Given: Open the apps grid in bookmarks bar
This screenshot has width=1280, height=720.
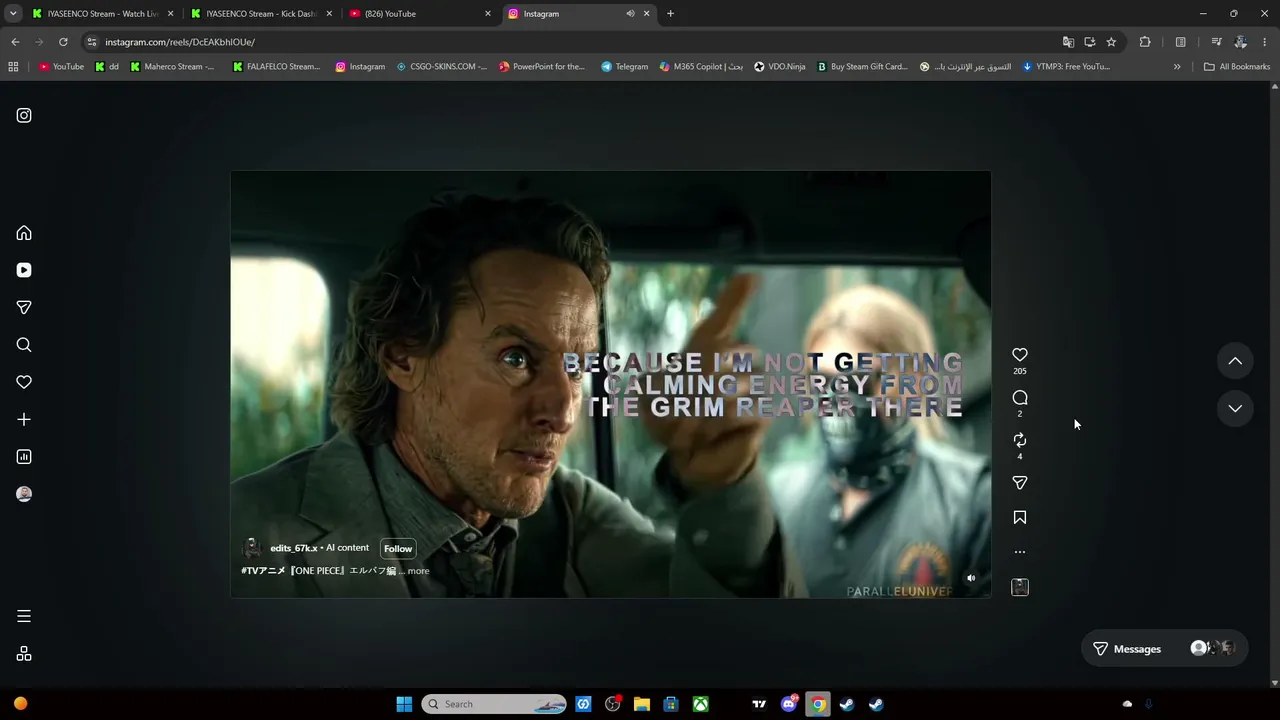Looking at the screenshot, I should pyautogui.click(x=13, y=67).
